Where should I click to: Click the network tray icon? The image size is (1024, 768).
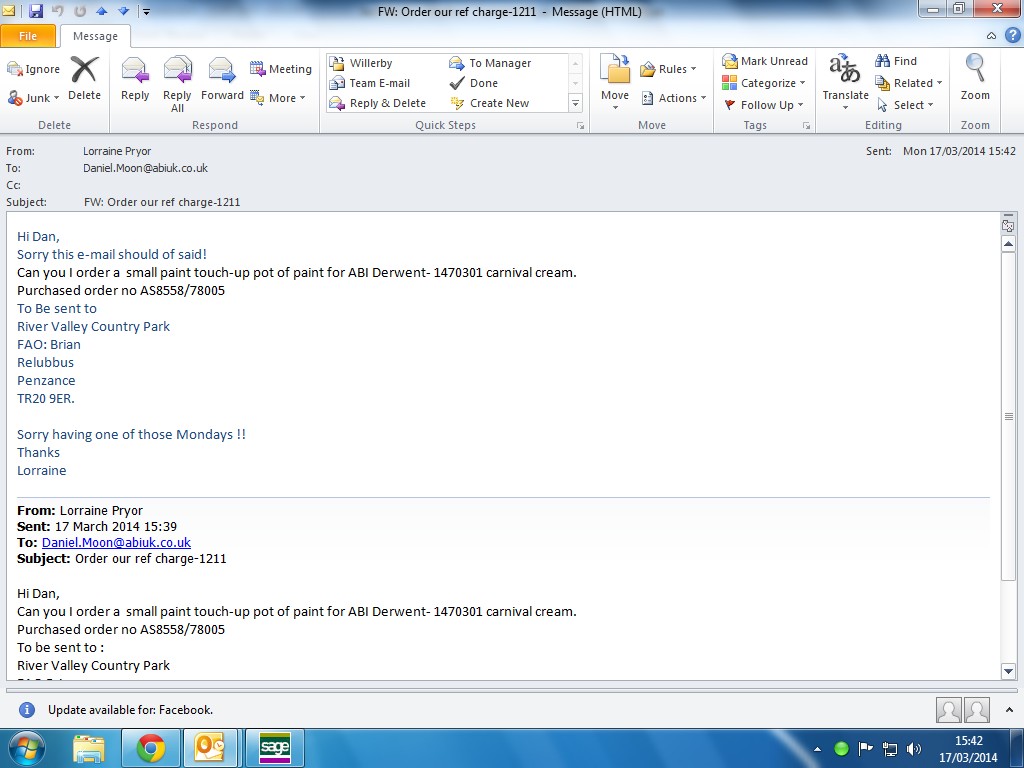(x=889, y=748)
